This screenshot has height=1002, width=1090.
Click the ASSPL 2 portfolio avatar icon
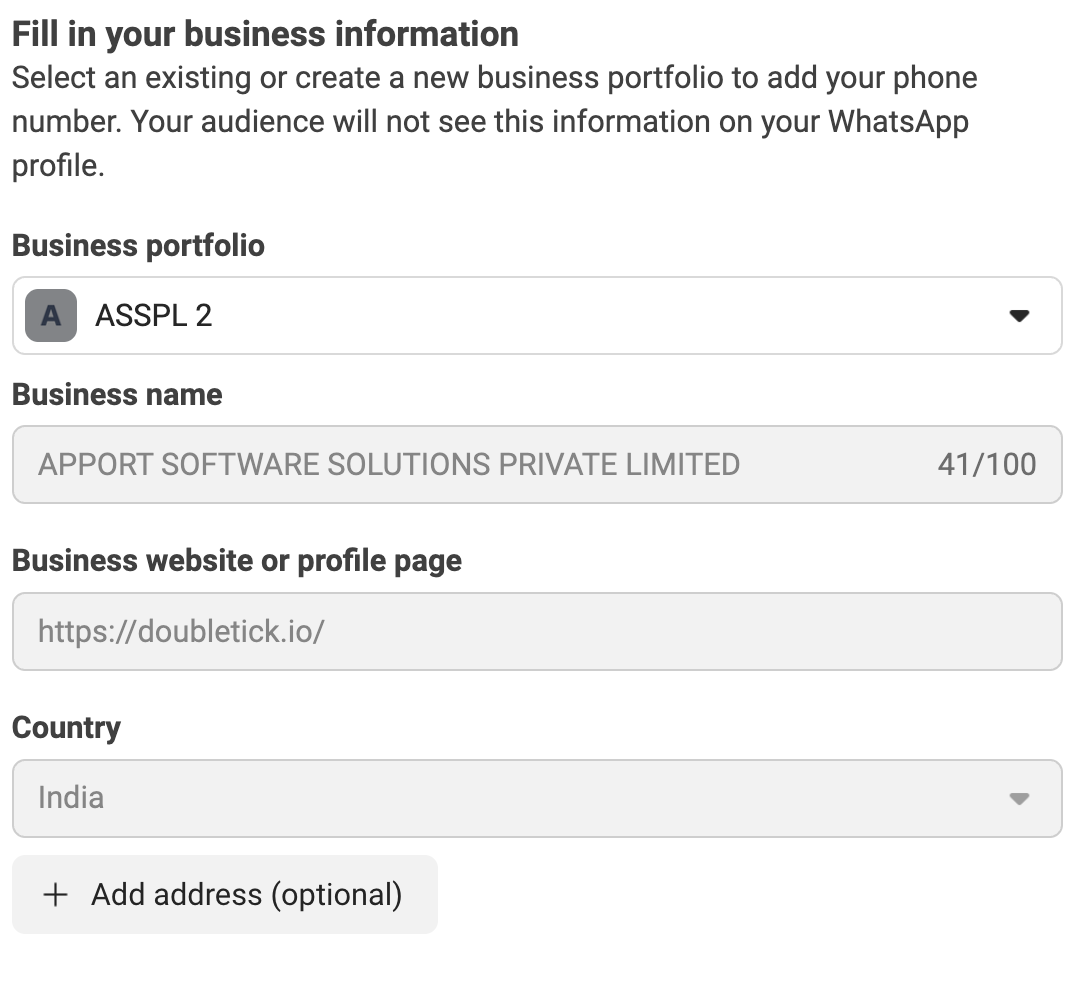point(51,316)
